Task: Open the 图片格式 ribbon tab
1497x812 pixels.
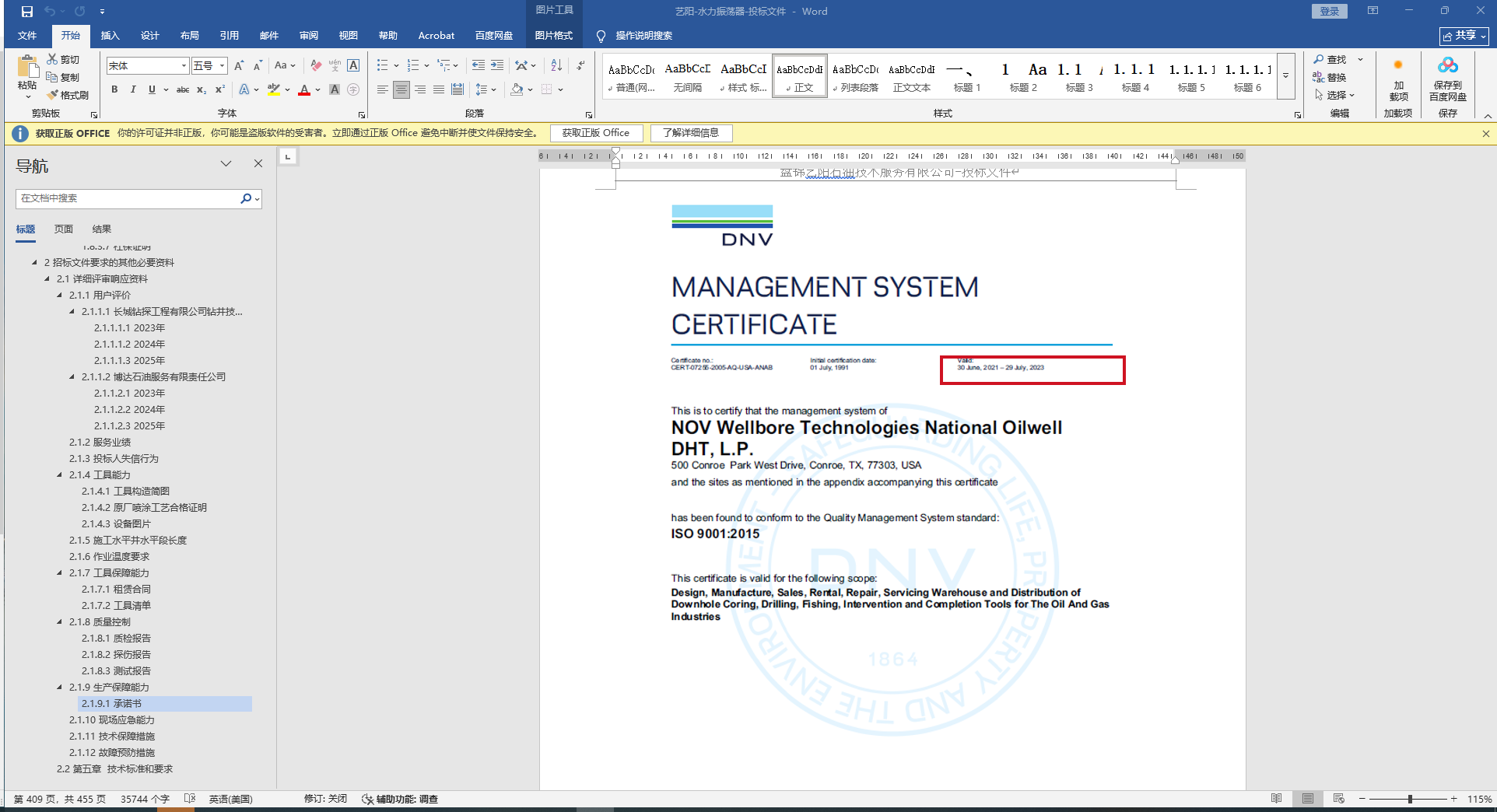Action: click(x=553, y=36)
